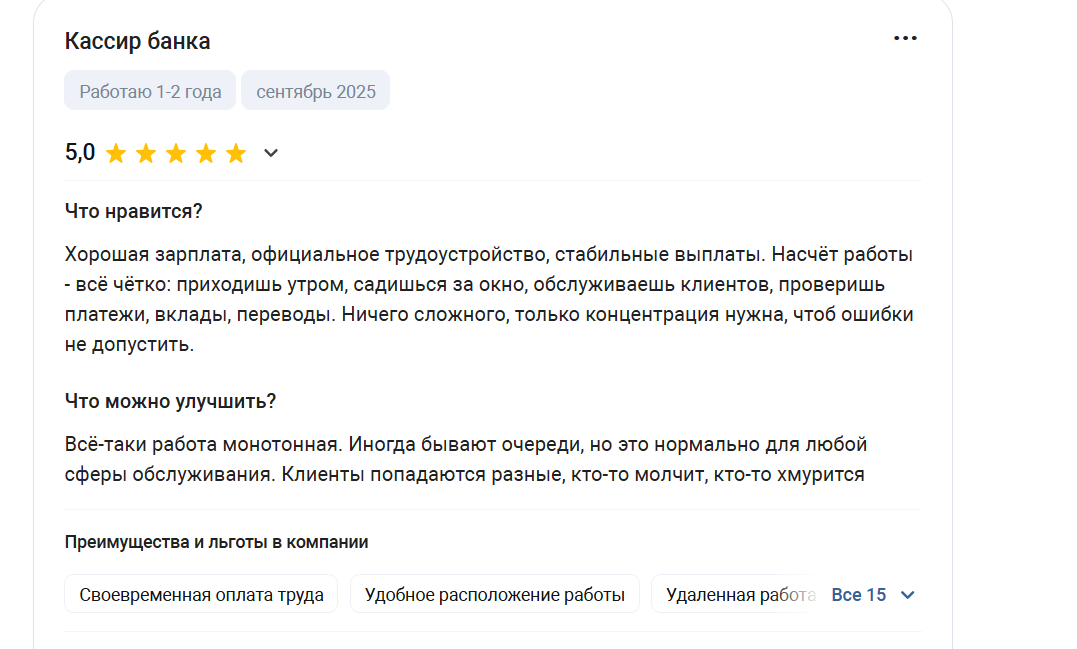Viewport: 1077px width, 649px height.
Task: Click the first rating star
Action: click(x=116, y=153)
